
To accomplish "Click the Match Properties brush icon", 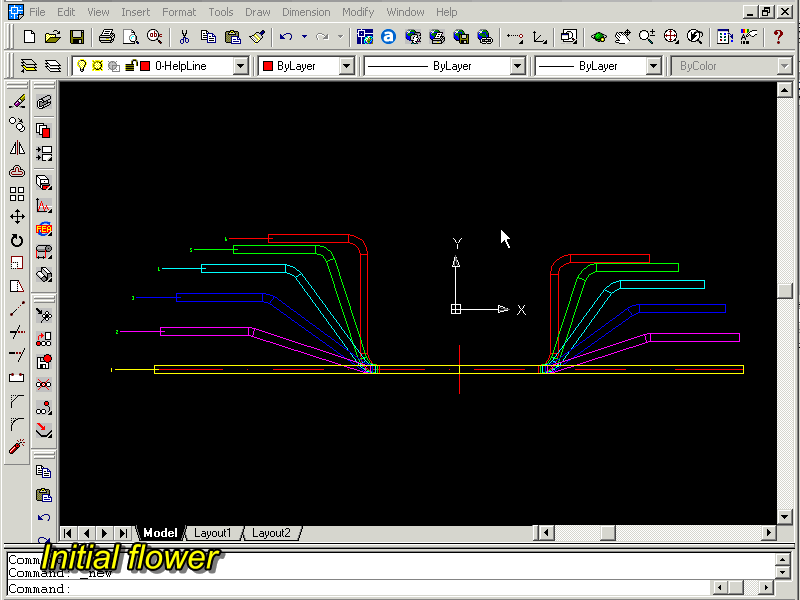I will (257, 37).
